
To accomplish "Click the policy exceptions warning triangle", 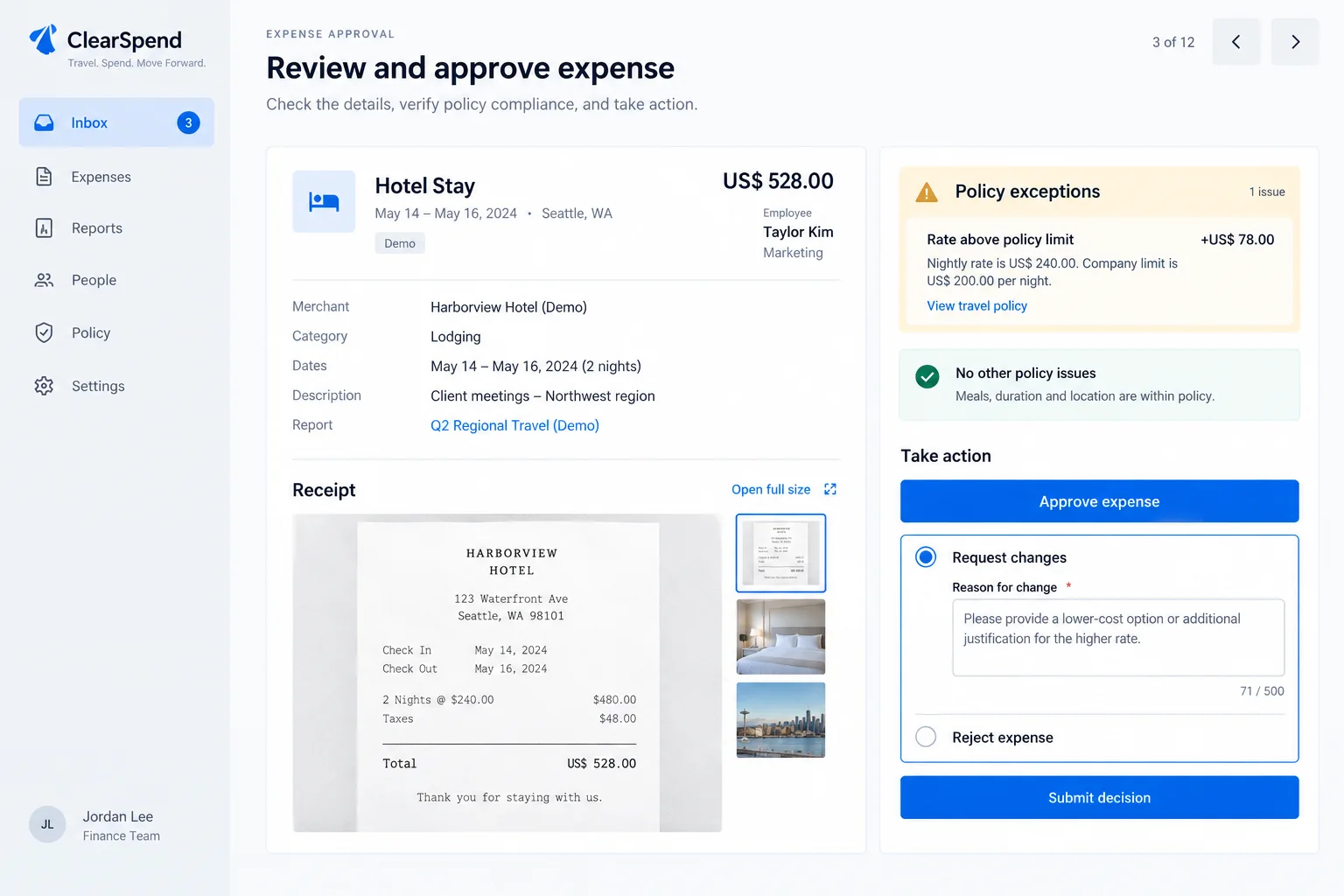I will 926,192.
